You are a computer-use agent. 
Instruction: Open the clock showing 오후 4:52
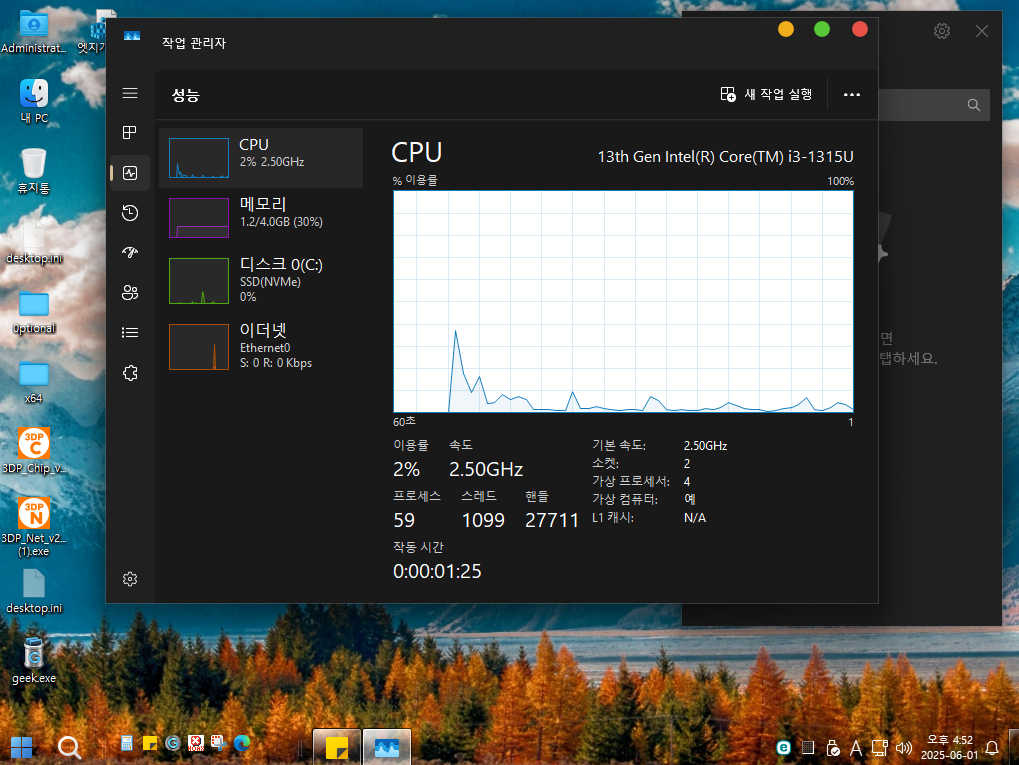click(x=949, y=747)
